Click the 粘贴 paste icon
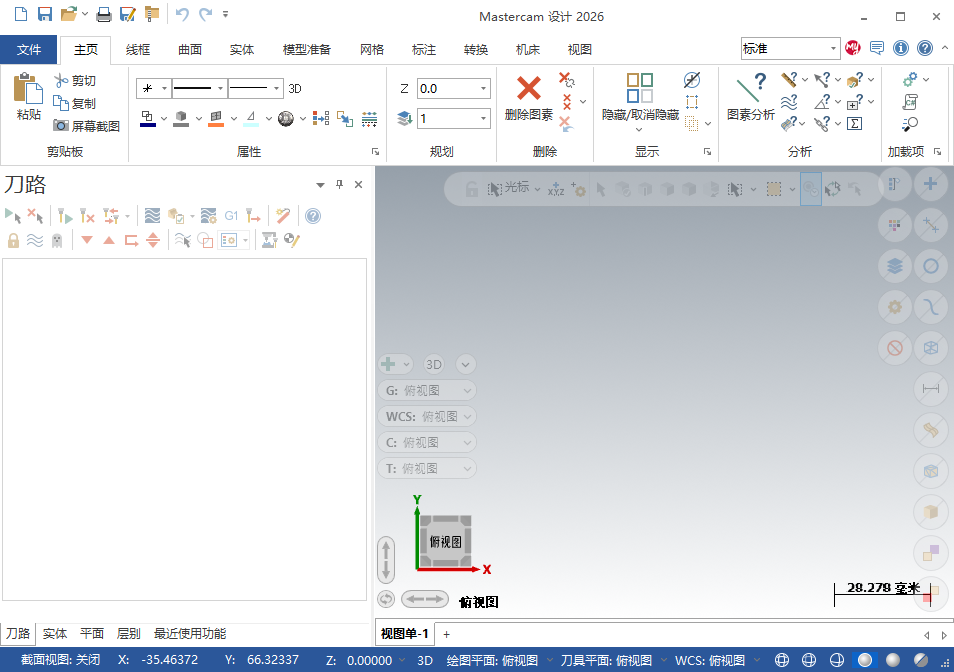954x672 pixels. 29,88
